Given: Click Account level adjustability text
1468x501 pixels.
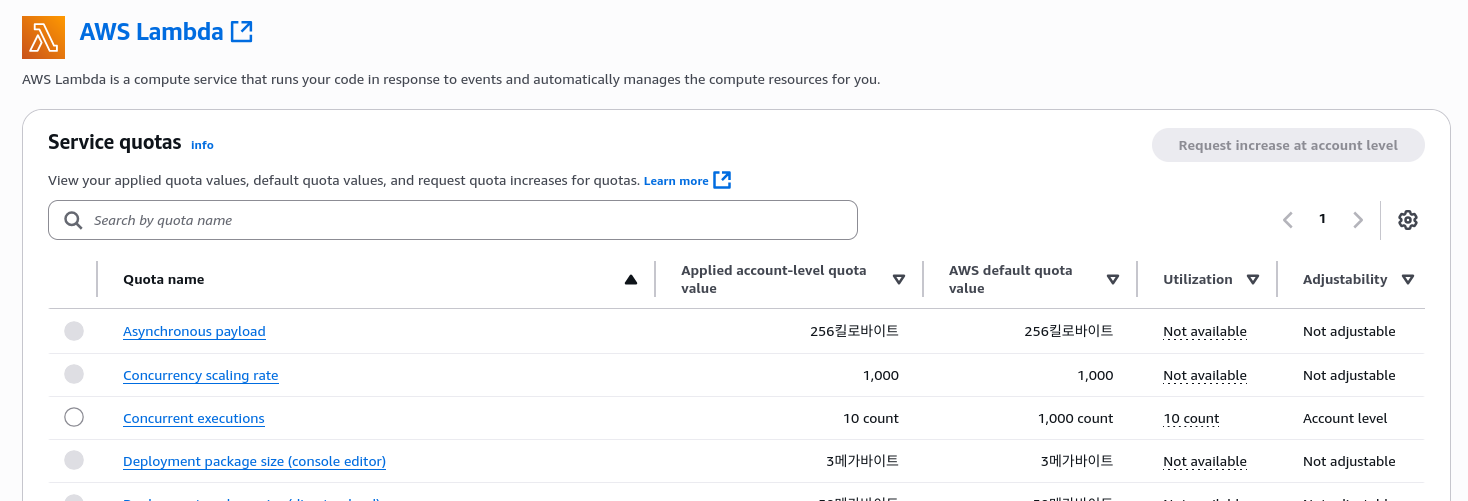Looking at the screenshot, I should click(1345, 419).
